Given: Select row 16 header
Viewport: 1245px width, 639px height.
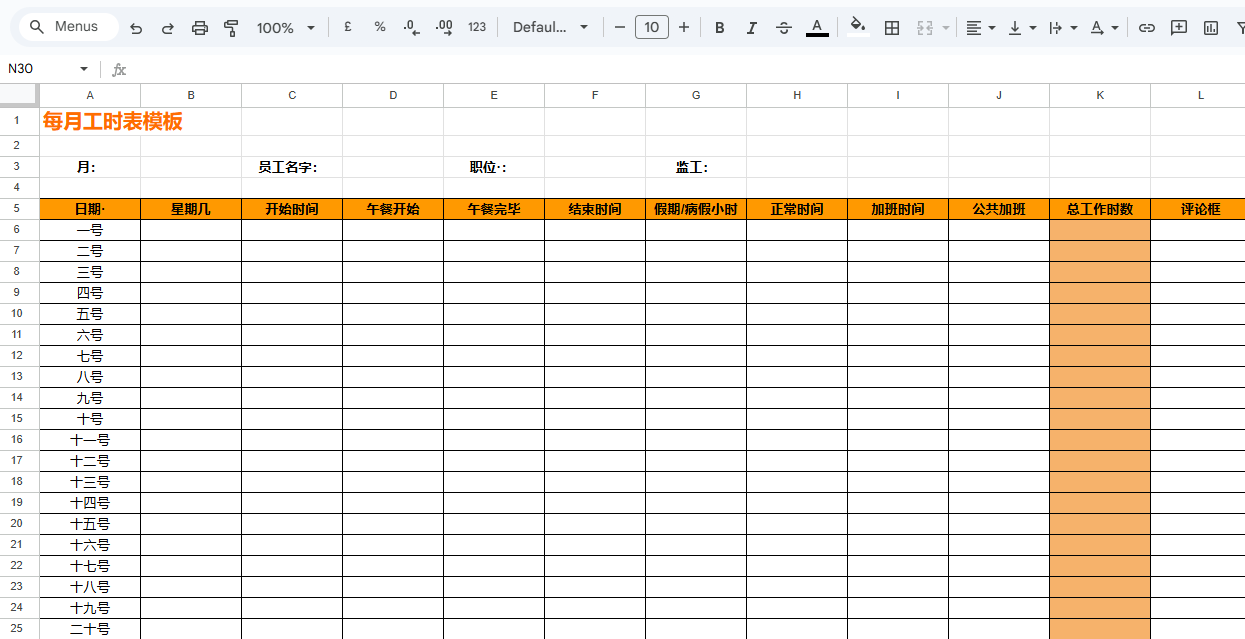Looking at the screenshot, I should click(17, 440).
